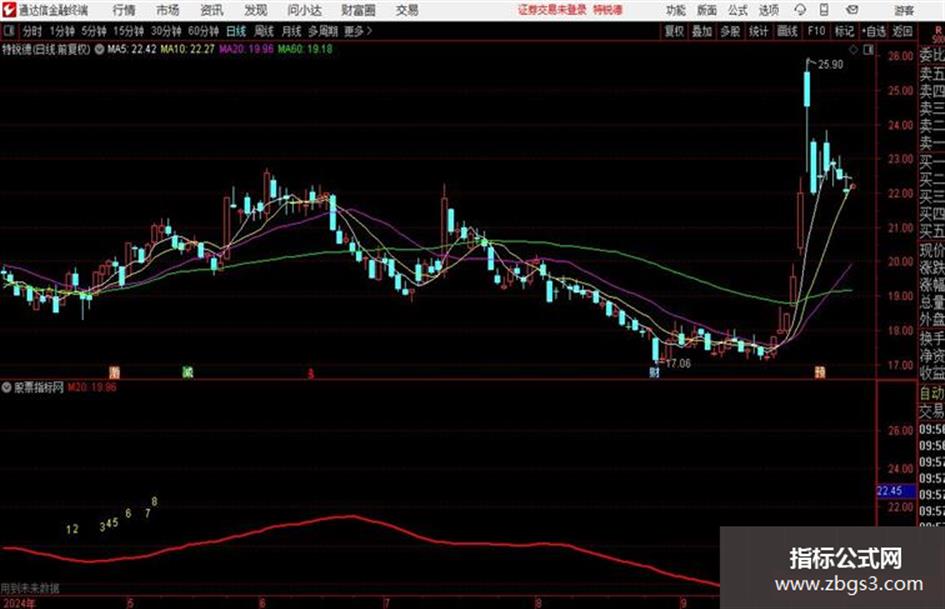Switch to the 15分钟 period tab
The height and width of the screenshot is (609, 945).
pyautogui.click(x=129, y=31)
